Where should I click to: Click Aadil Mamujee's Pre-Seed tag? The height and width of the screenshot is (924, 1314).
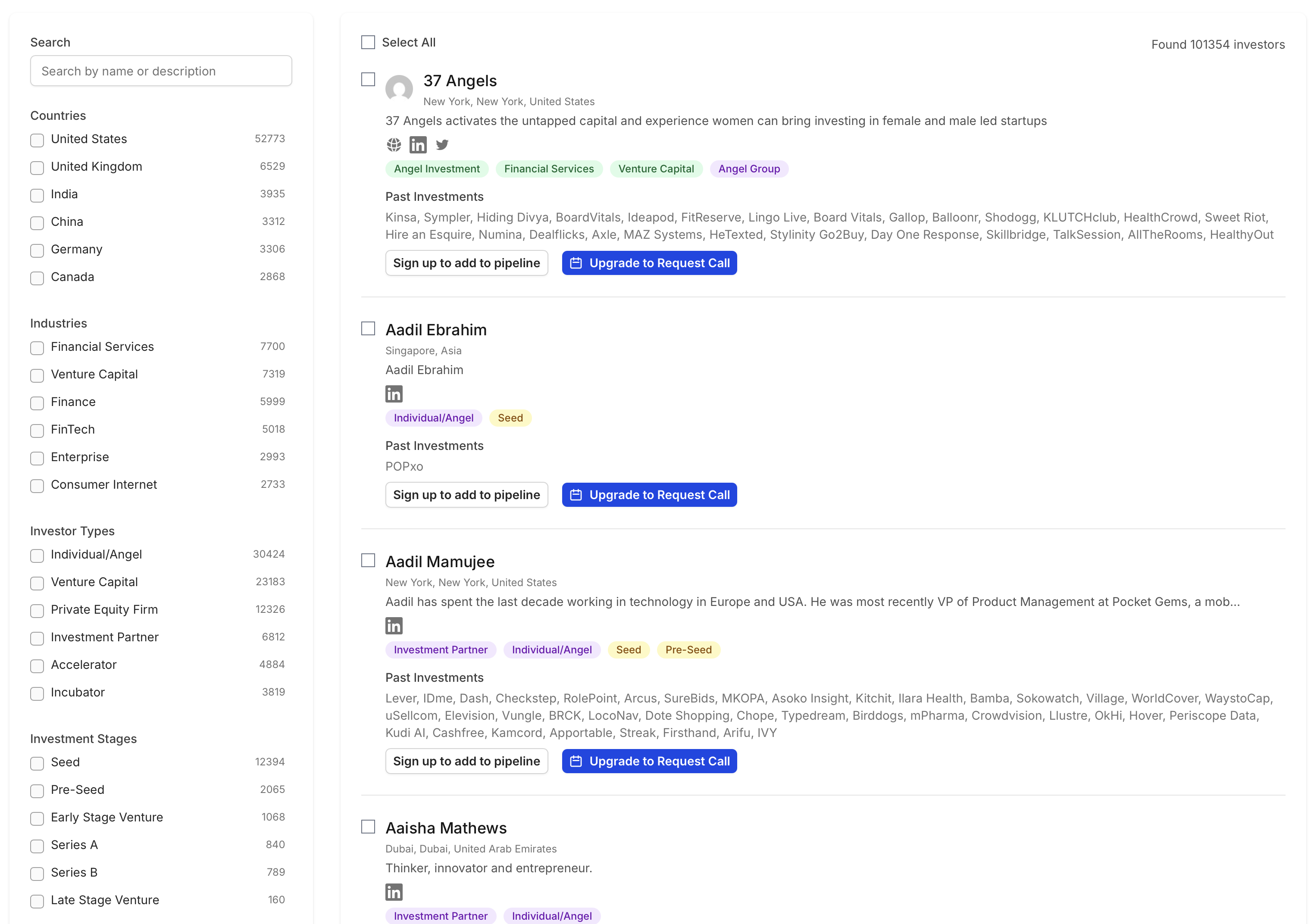688,650
